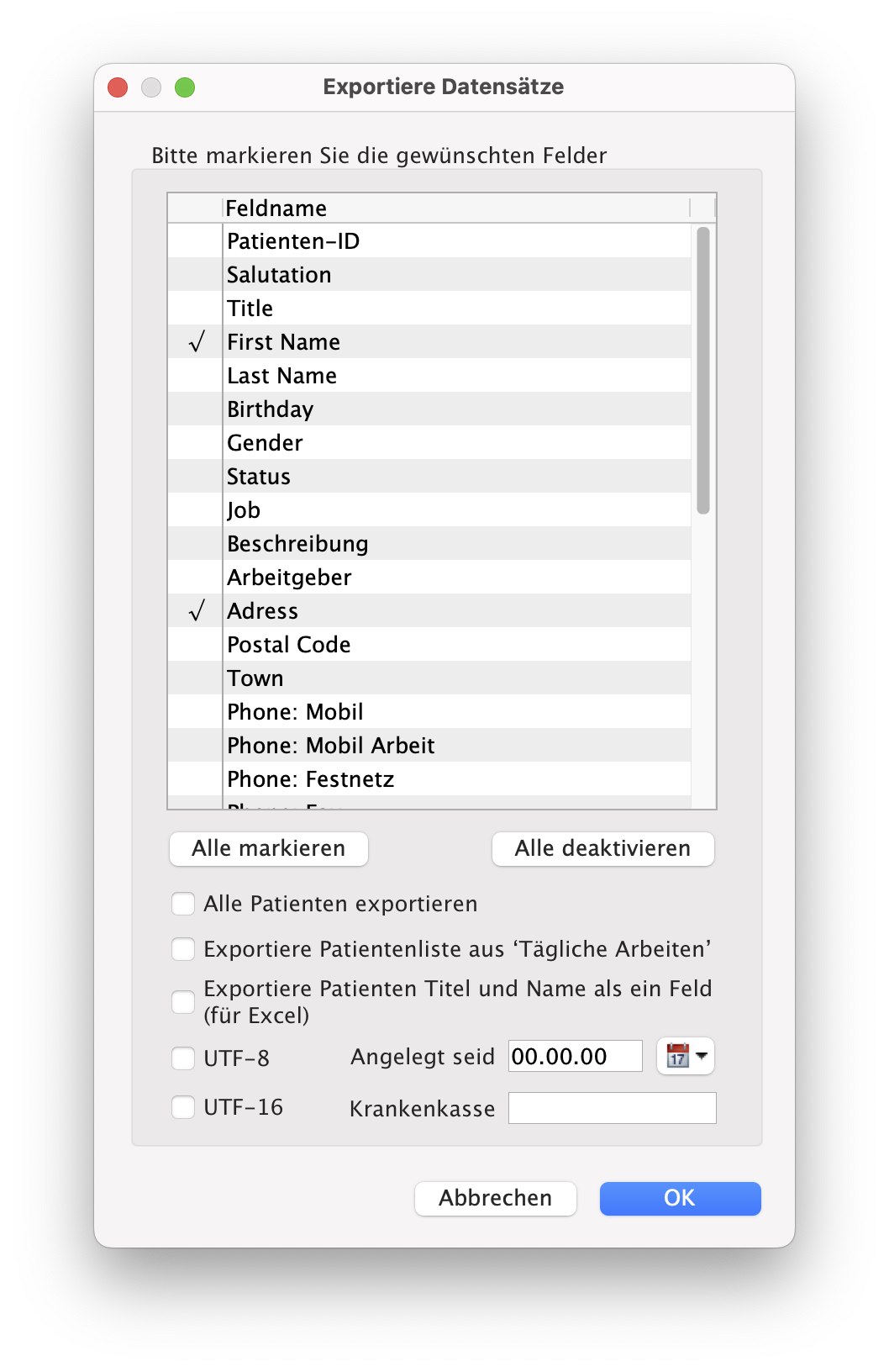Enable Alle Patienten exportieren checkbox

[x=183, y=904]
